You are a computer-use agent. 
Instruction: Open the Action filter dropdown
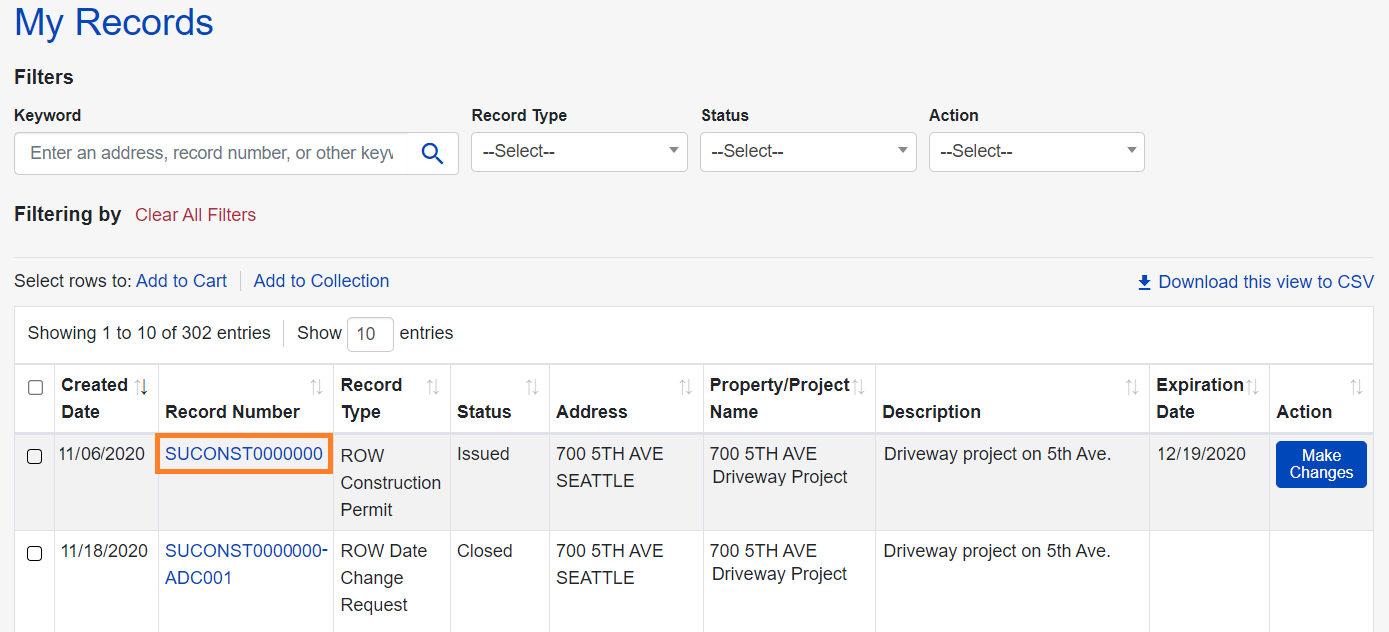point(1036,152)
